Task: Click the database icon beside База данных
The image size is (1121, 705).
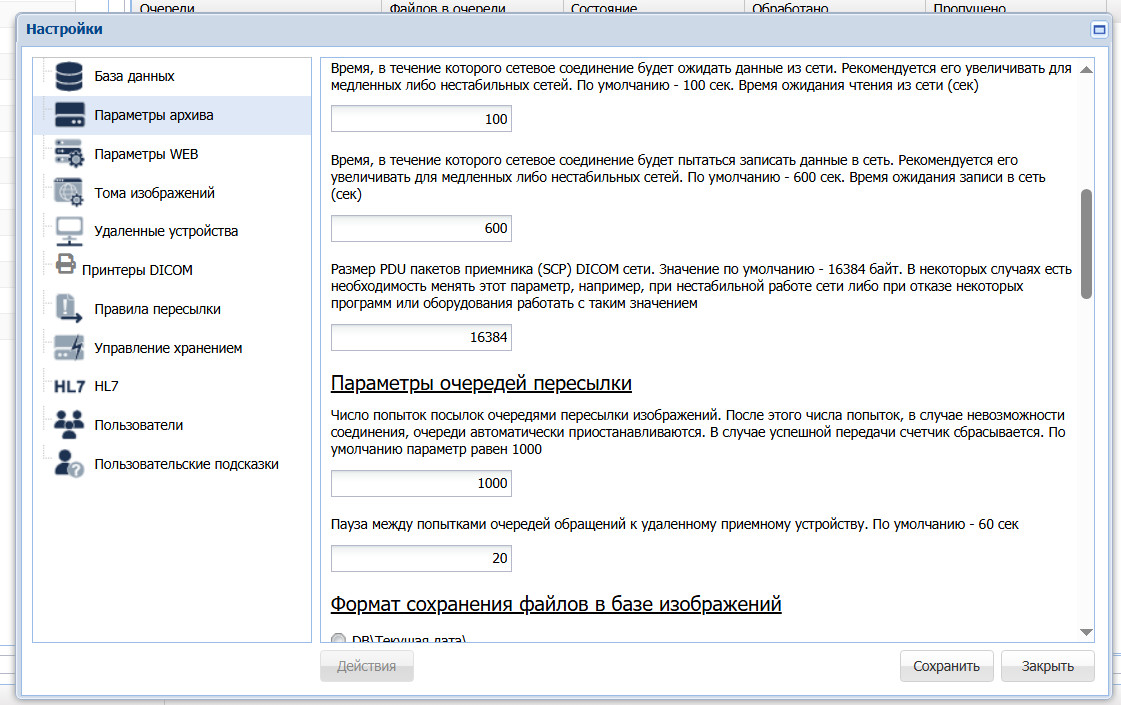Action: 69,77
